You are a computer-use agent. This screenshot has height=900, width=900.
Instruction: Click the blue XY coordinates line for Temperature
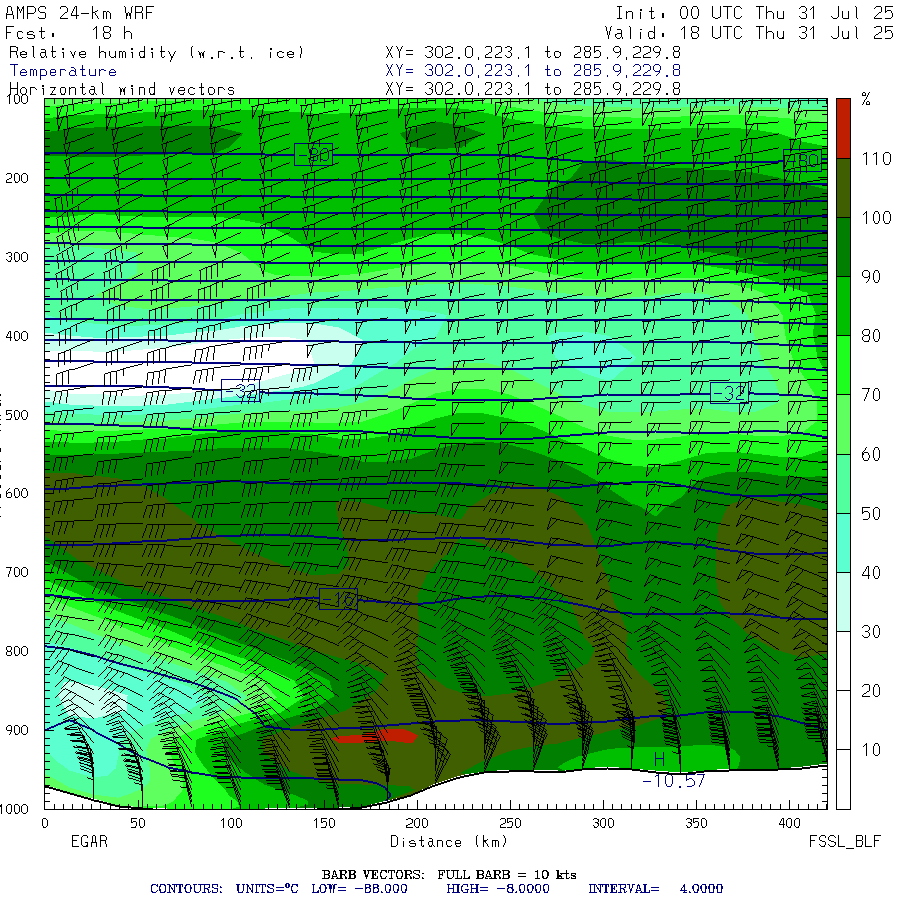coord(533,71)
